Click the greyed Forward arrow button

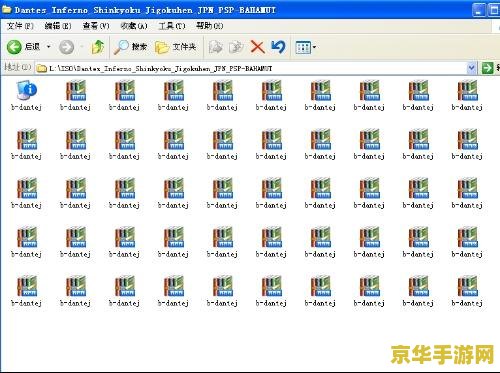[67, 47]
